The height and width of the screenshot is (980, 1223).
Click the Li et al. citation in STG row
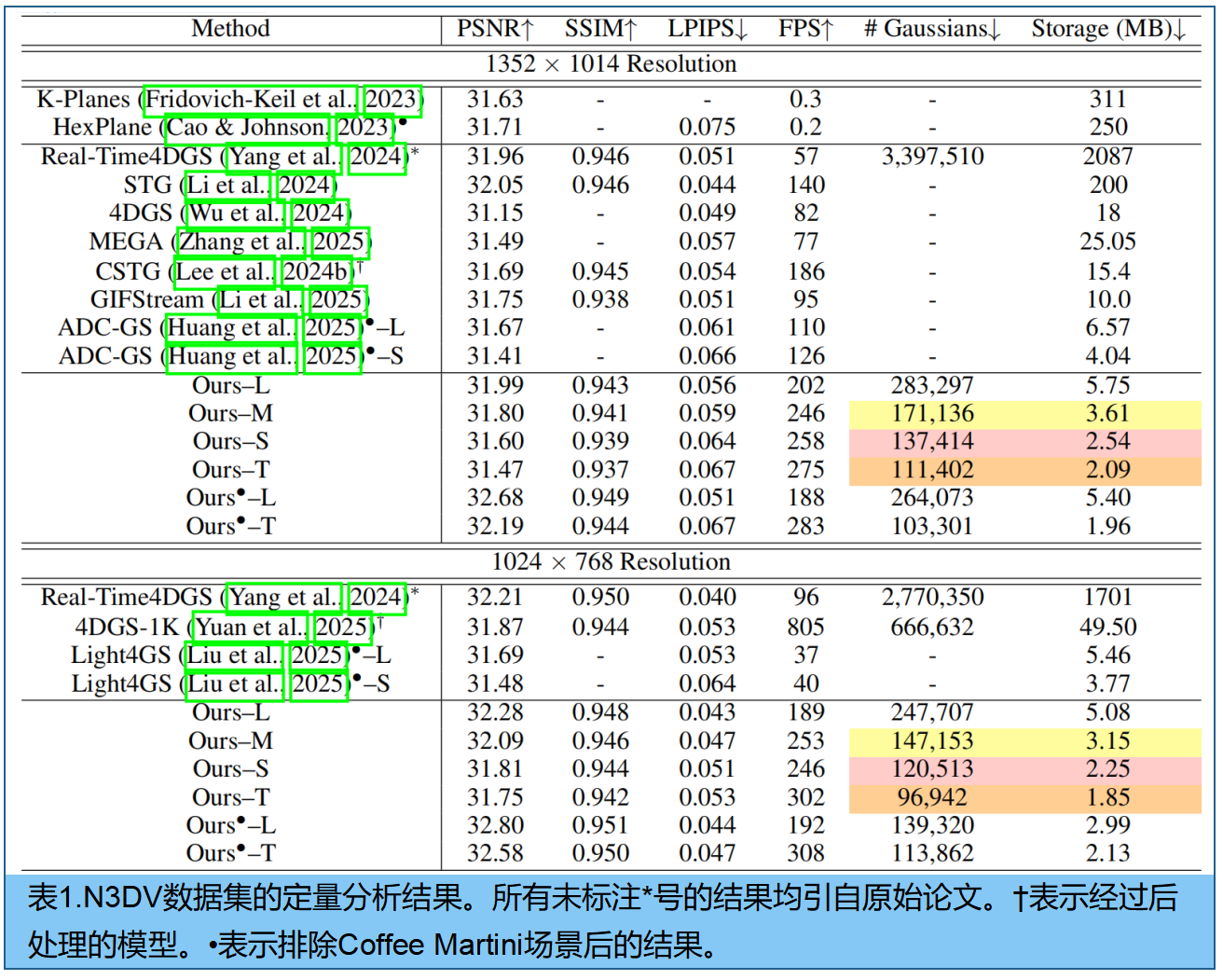coord(228,186)
